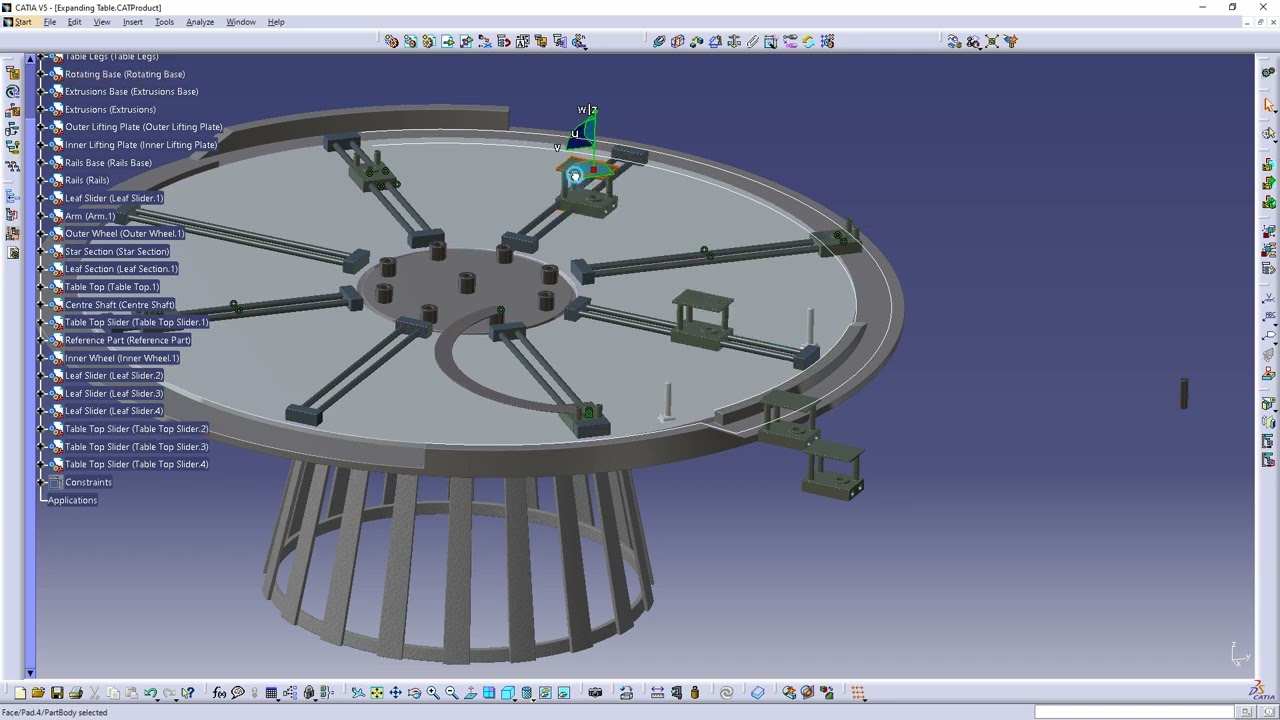Expand the Outer Lifting Plate node
The image size is (1280, 720).
click(41, 127)
